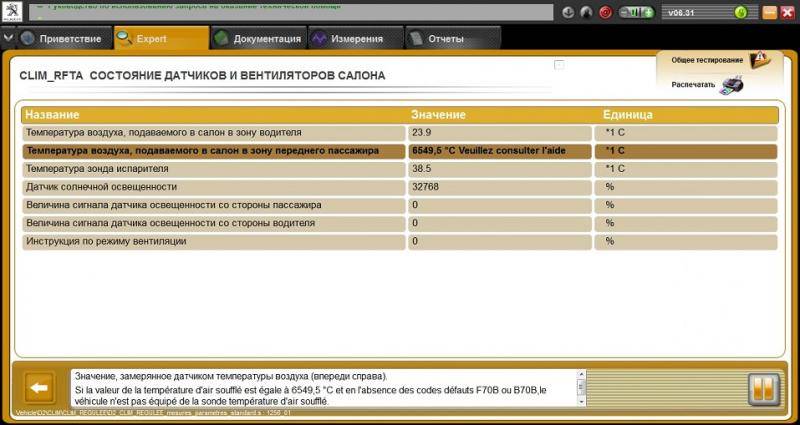Screen dimensions: 800x425
Task: Expand the chevron left of Приветствие tab
Action: 8,39
